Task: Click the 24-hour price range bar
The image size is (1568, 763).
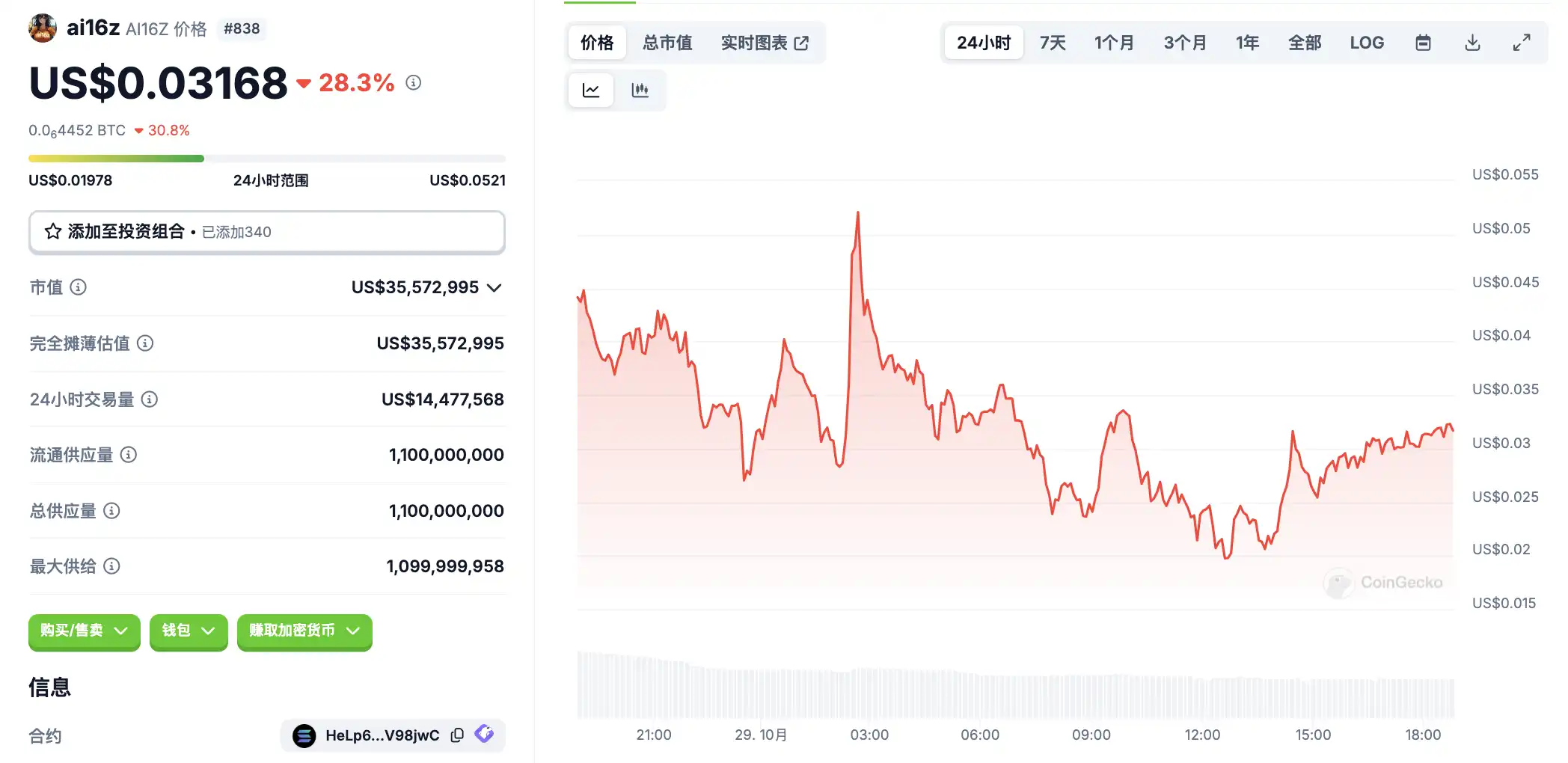Action: [266, 159]
